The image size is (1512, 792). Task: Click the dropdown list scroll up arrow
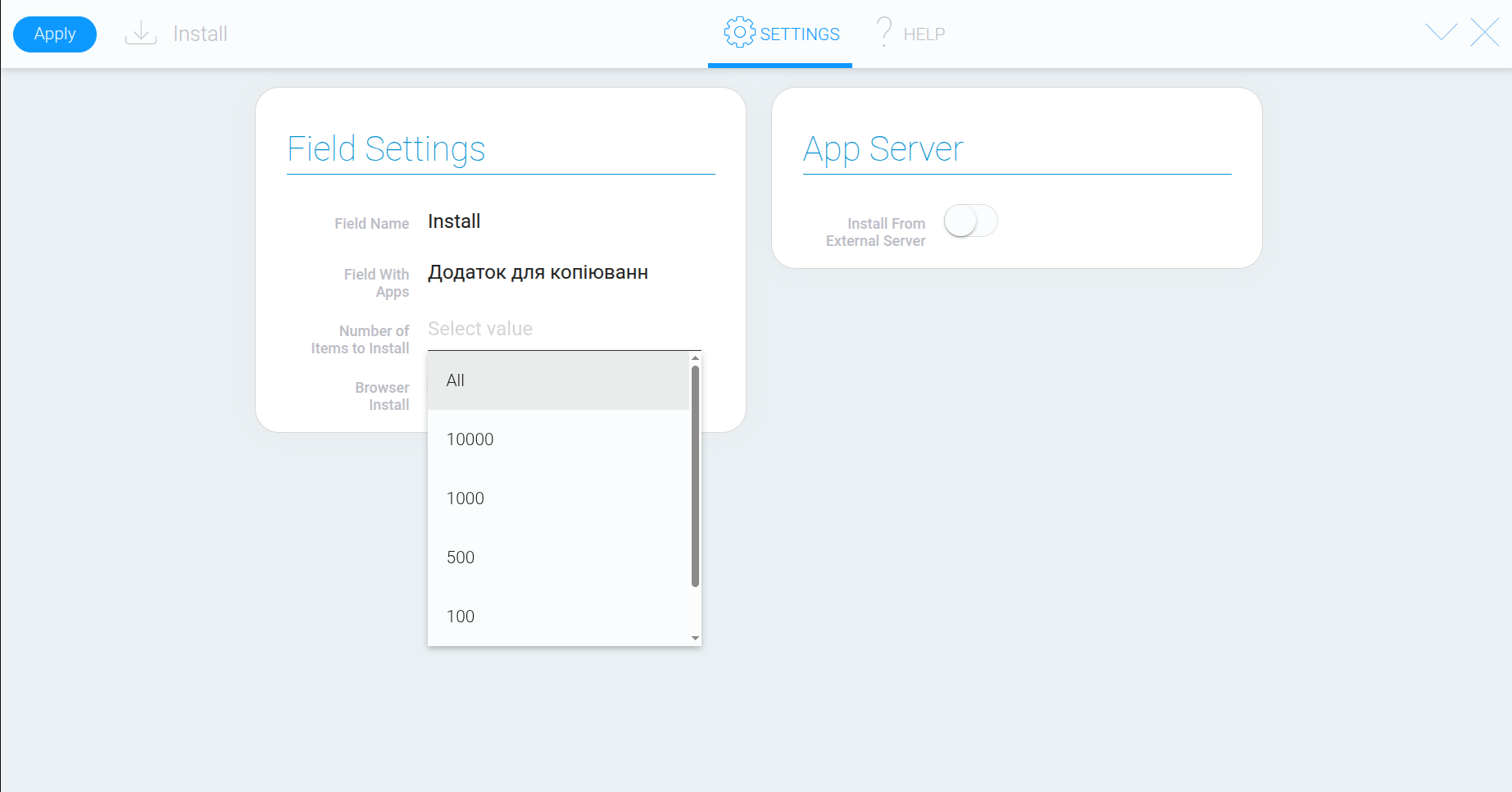(x=695, y=358)
